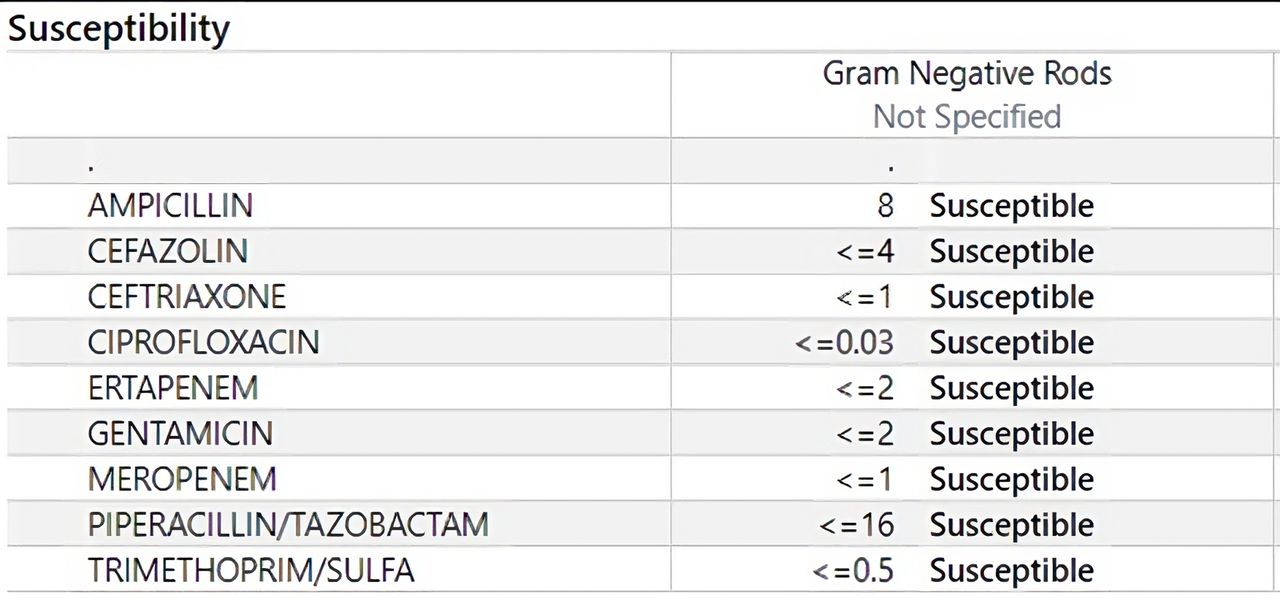This screenshot has width=1280, height=598.
Task: Click the Susceptibility section heading
Action: coord(119,28)
